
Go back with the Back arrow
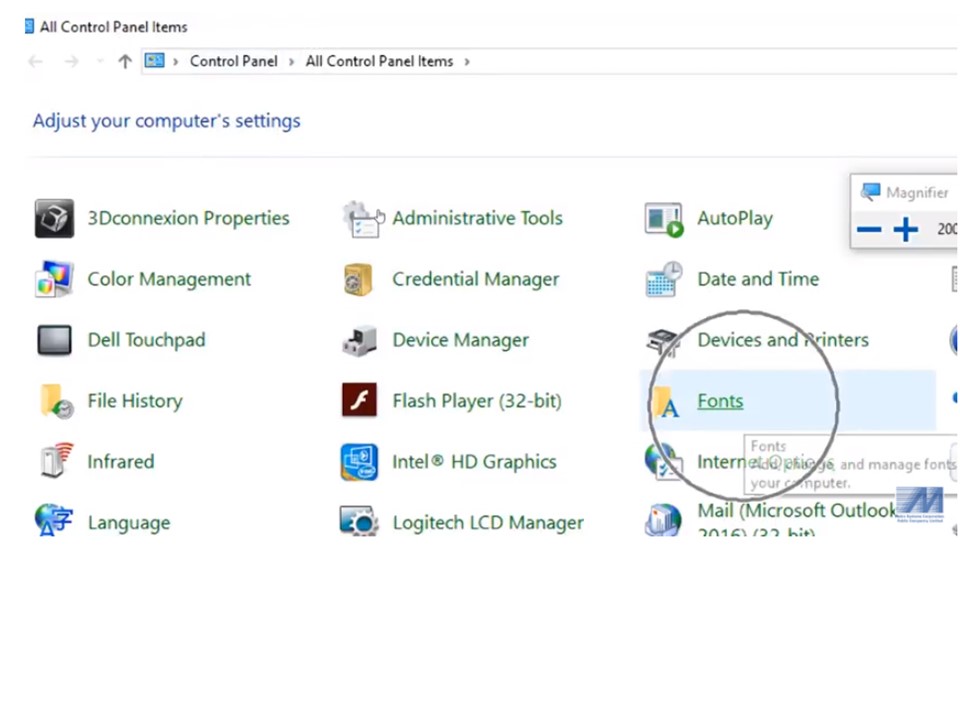[x=36, y=61]
